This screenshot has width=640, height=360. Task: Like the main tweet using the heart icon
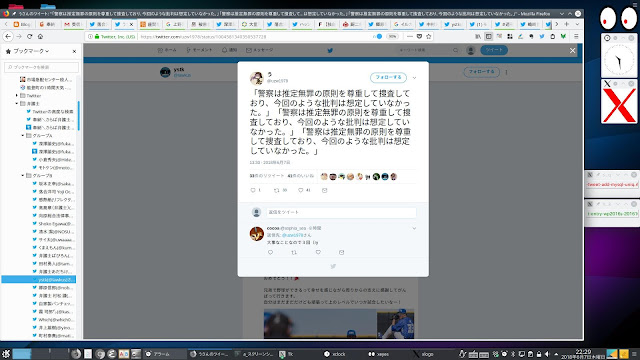(301, 190)
